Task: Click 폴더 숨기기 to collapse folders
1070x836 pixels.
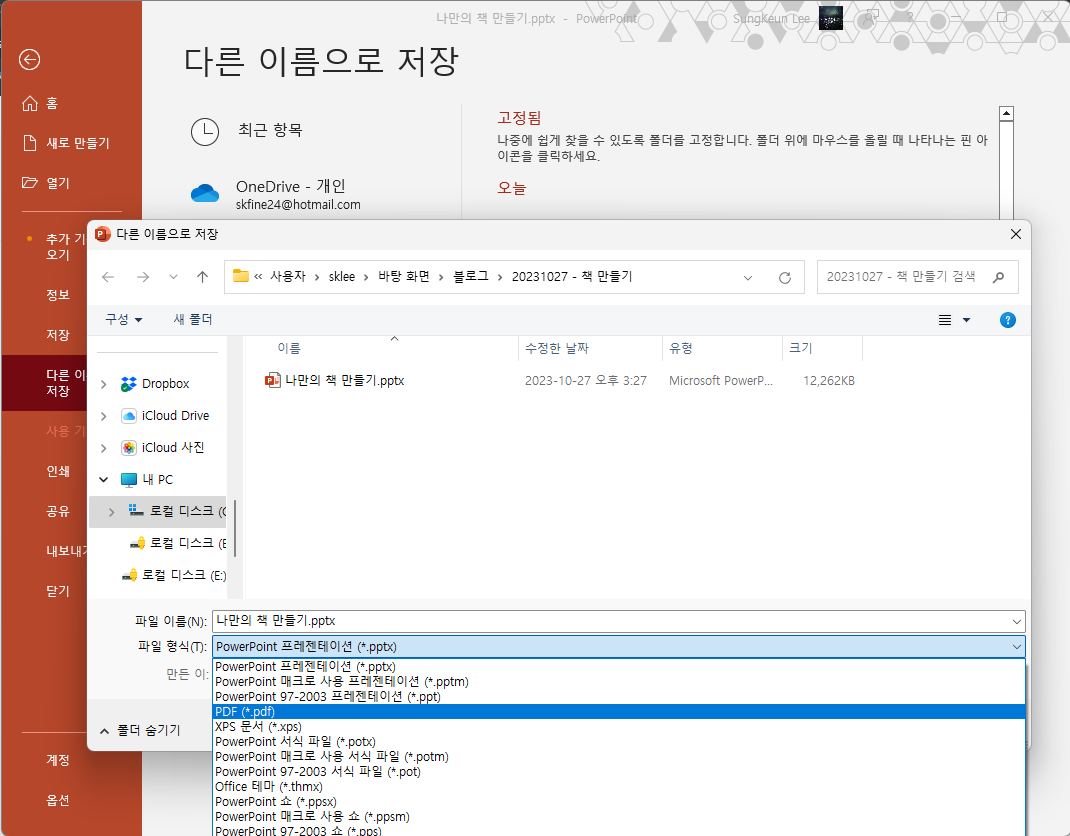Action: pyautogui.click(x=141, y=731)
